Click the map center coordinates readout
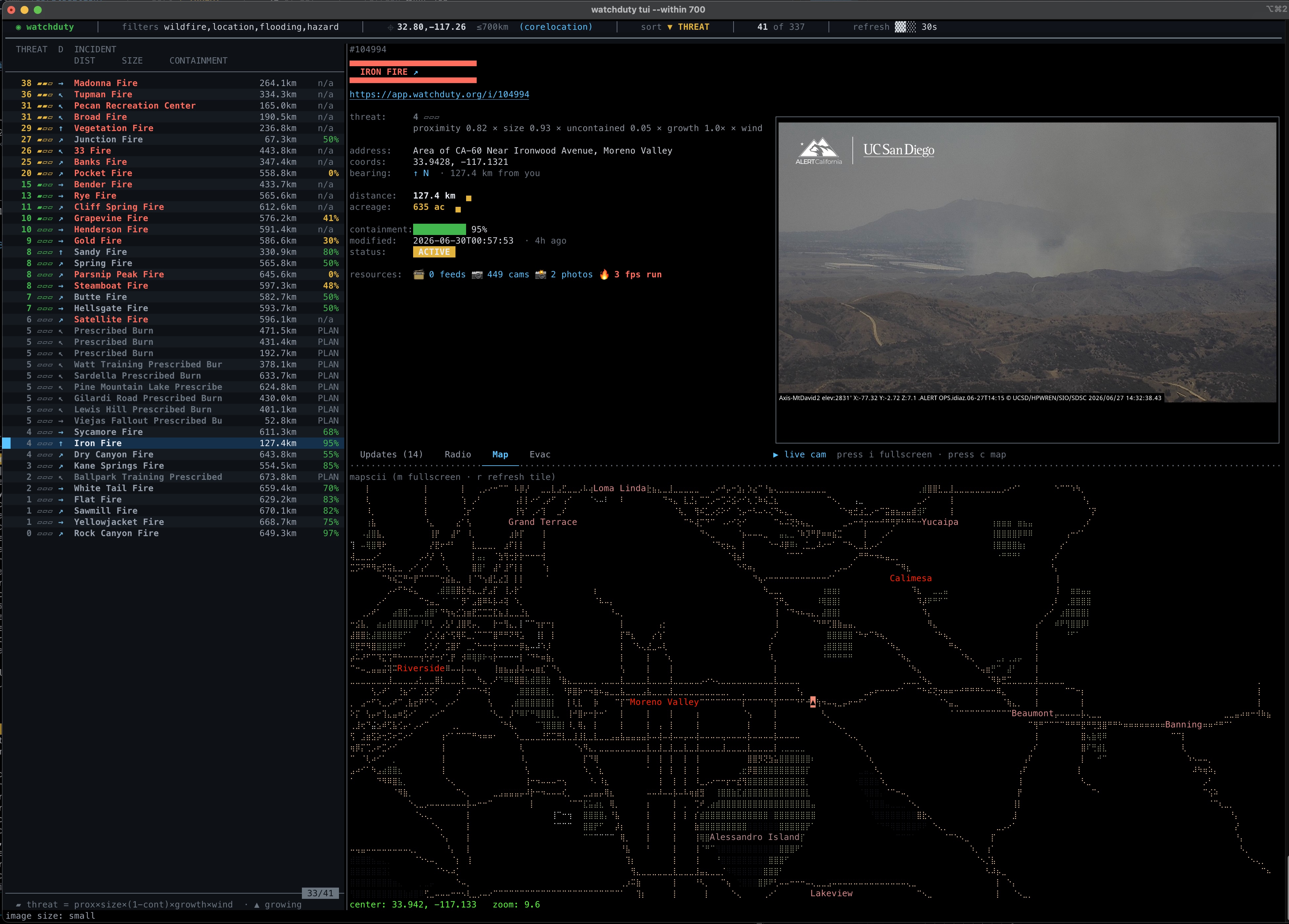 [412, 905]
